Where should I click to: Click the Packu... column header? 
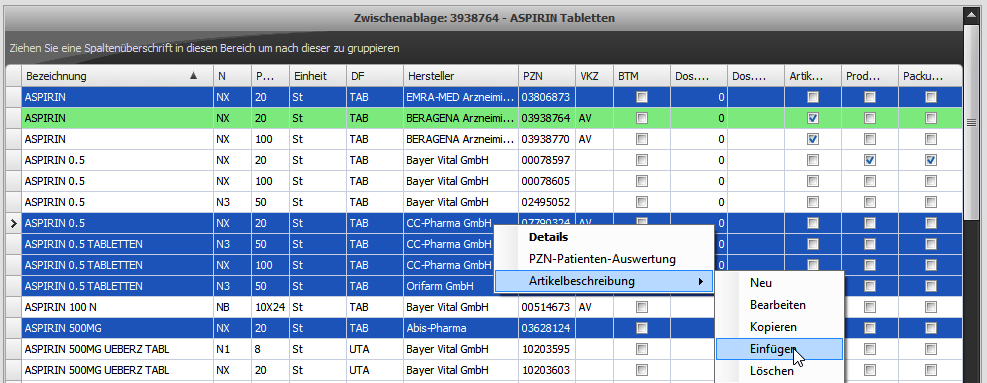pos(930,76)
